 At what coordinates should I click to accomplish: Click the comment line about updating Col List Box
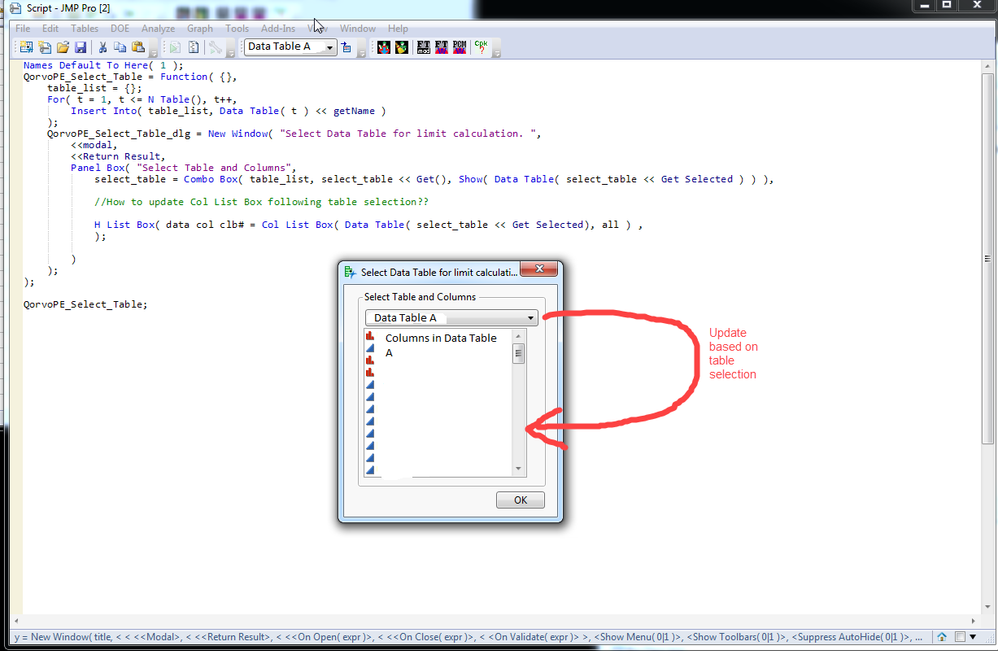pos(261,202)
